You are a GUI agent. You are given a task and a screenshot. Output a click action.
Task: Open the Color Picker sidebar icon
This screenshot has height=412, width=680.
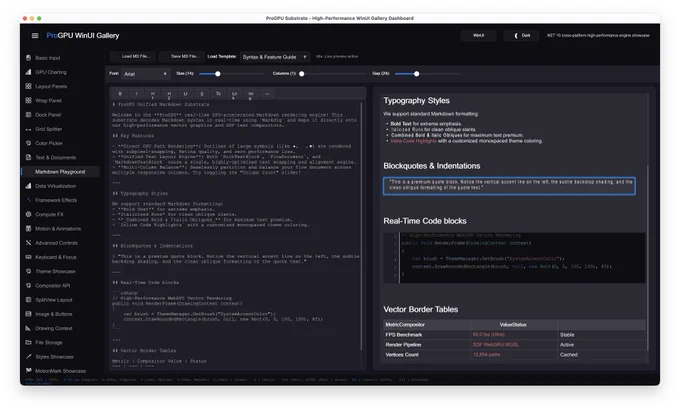(x=28, y=143)
